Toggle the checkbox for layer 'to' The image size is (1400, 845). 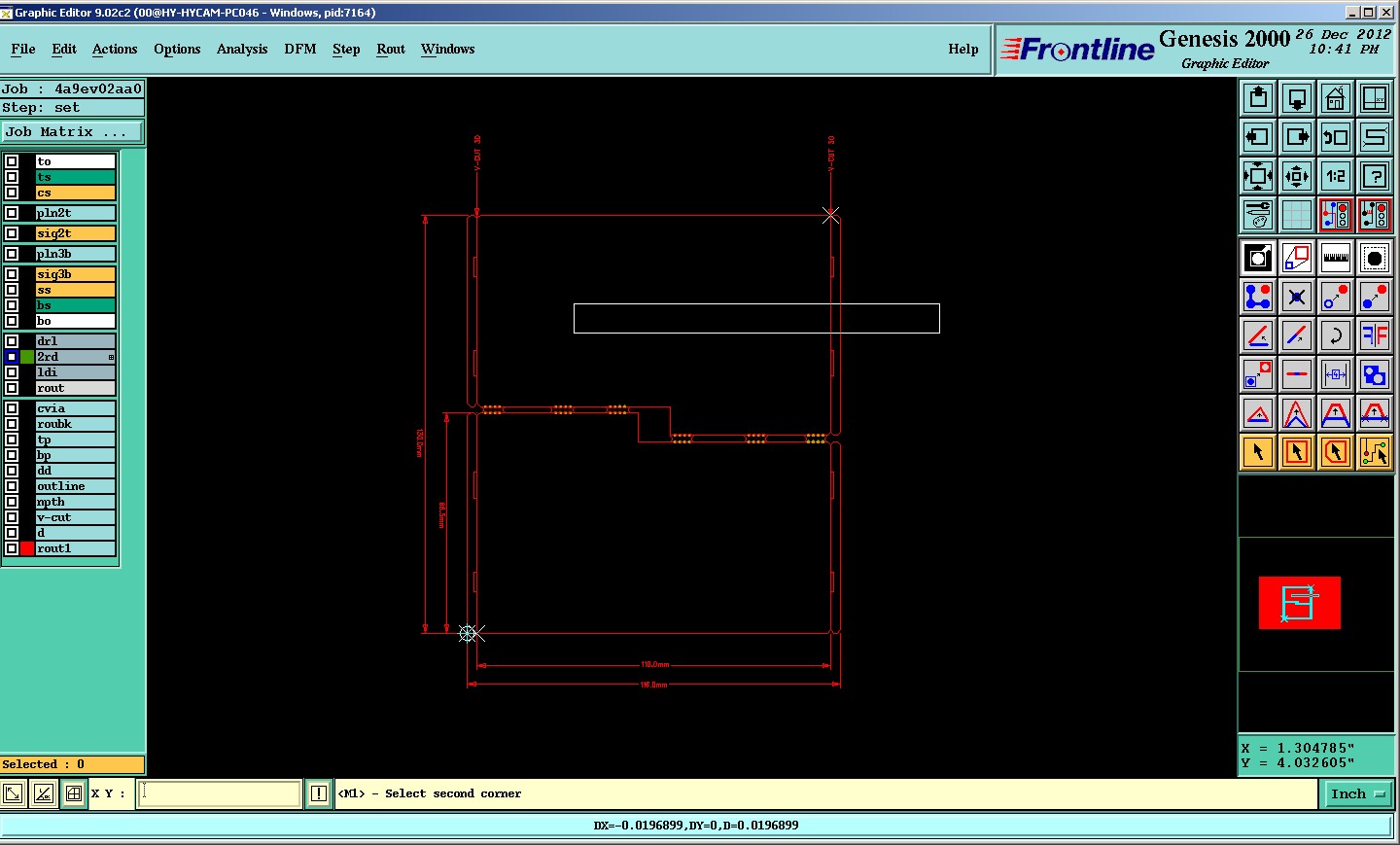point(12,161)
